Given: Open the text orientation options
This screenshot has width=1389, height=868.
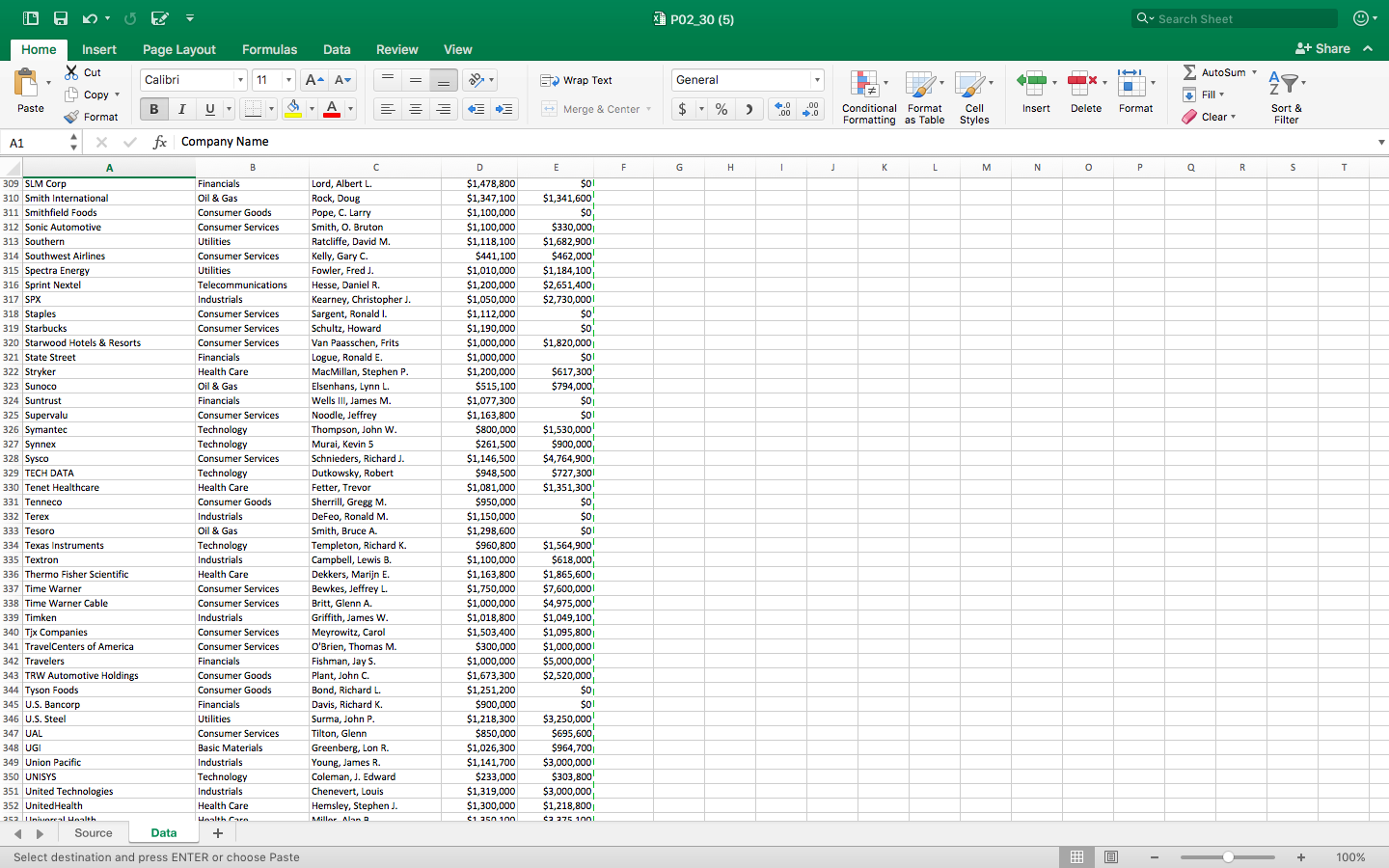Looking at the screenshot, I should pos(479,80).
